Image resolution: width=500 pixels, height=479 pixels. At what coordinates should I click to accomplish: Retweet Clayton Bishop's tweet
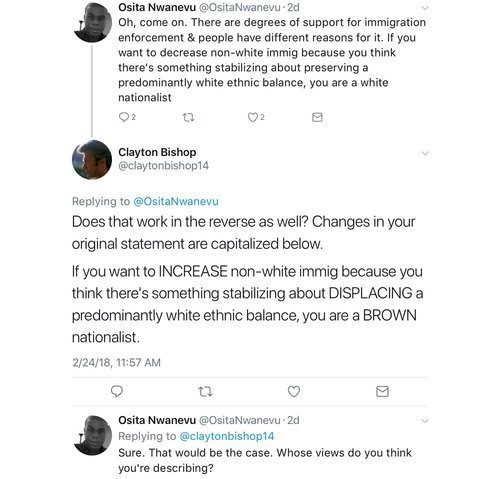click(x=205, y=391)
